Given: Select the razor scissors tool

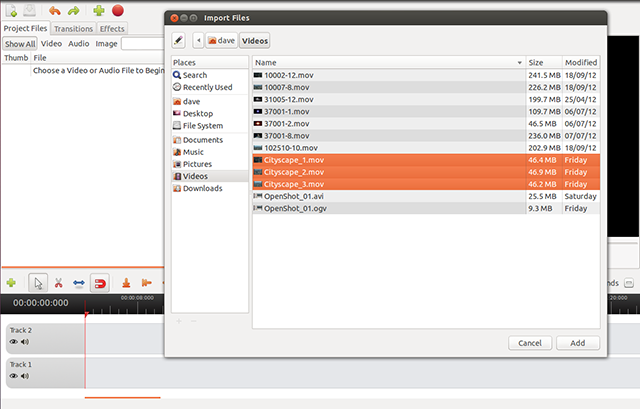Looking at the screenshot, I should 59,283.
